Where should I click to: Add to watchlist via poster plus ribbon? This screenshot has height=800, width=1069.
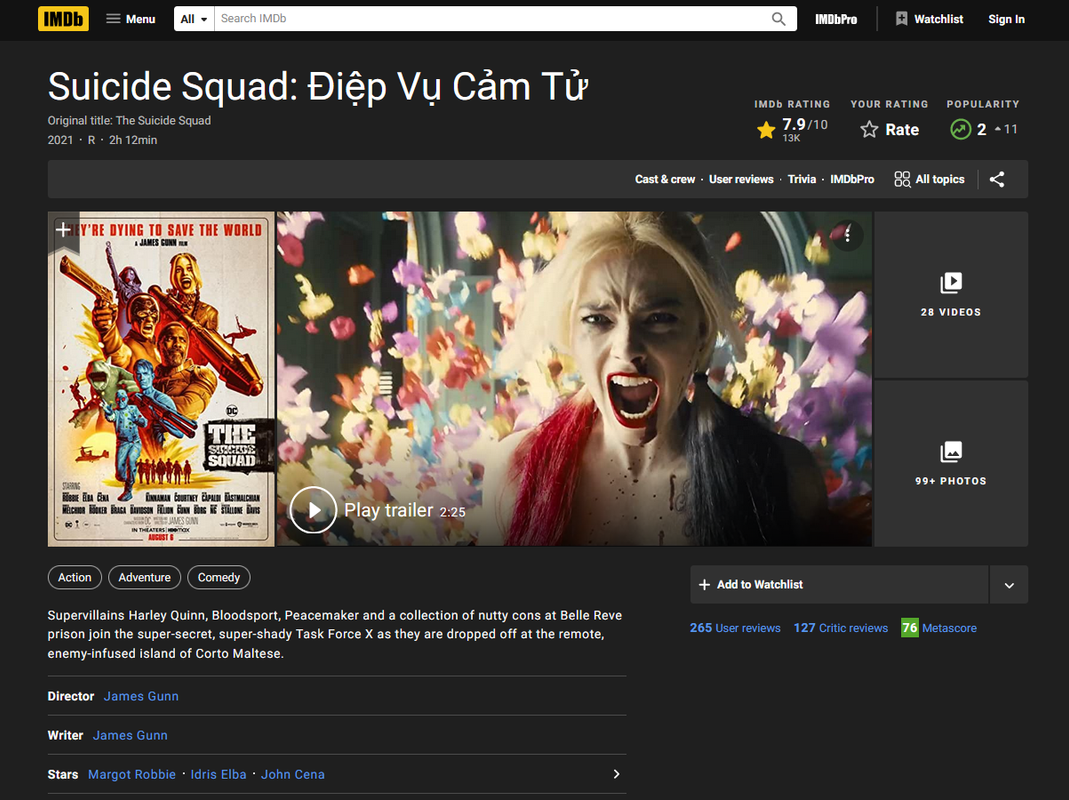[63, 231]
